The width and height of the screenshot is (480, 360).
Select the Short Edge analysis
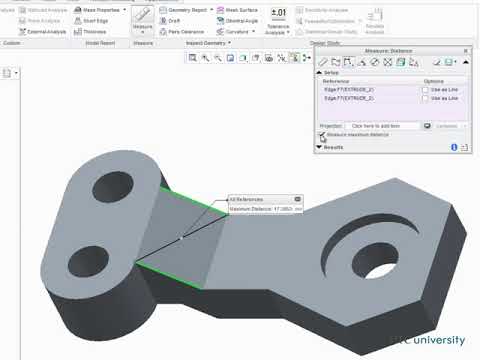click(x=91, y=21)
